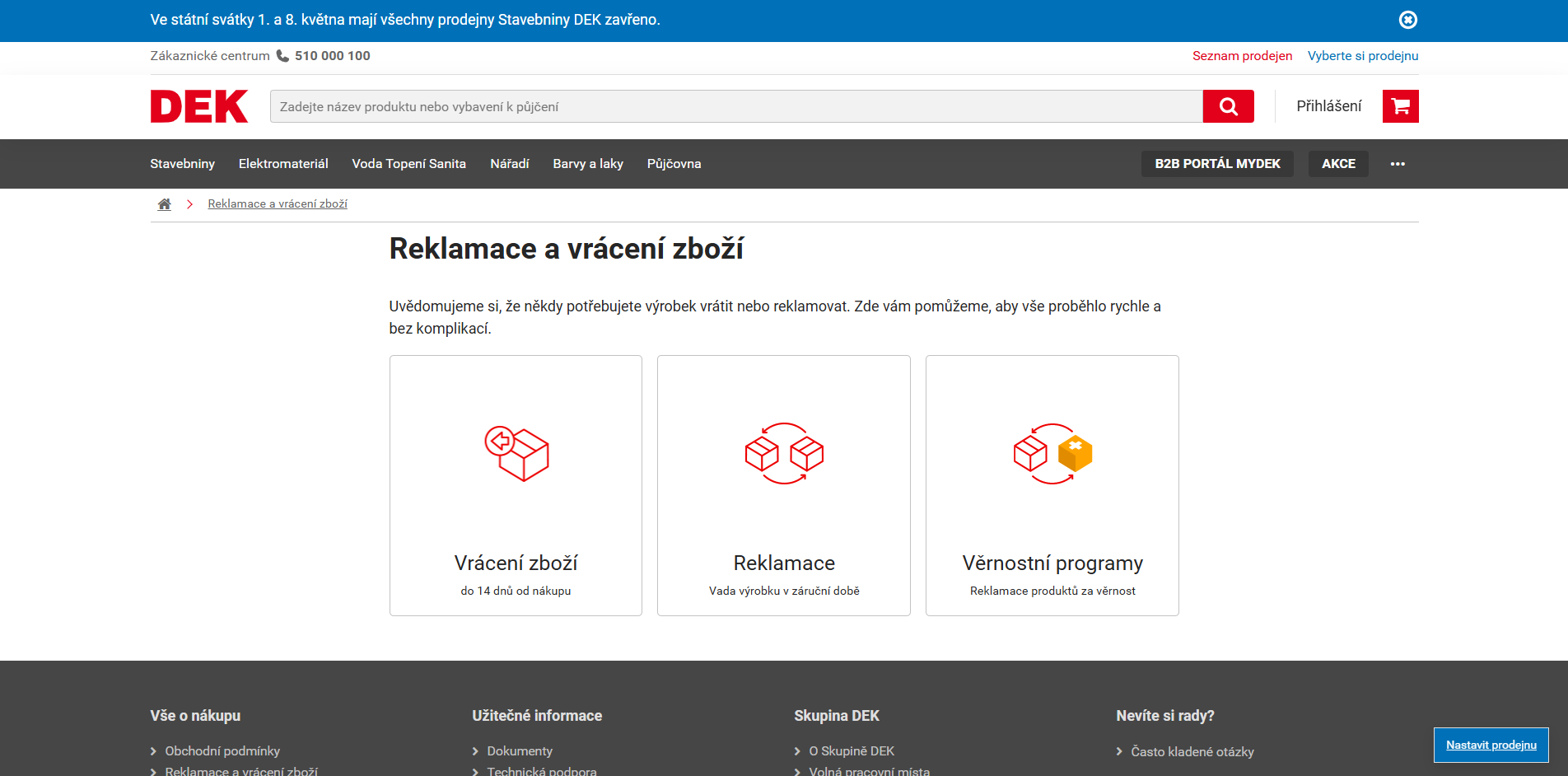Open the Reklamace card title

784,563
